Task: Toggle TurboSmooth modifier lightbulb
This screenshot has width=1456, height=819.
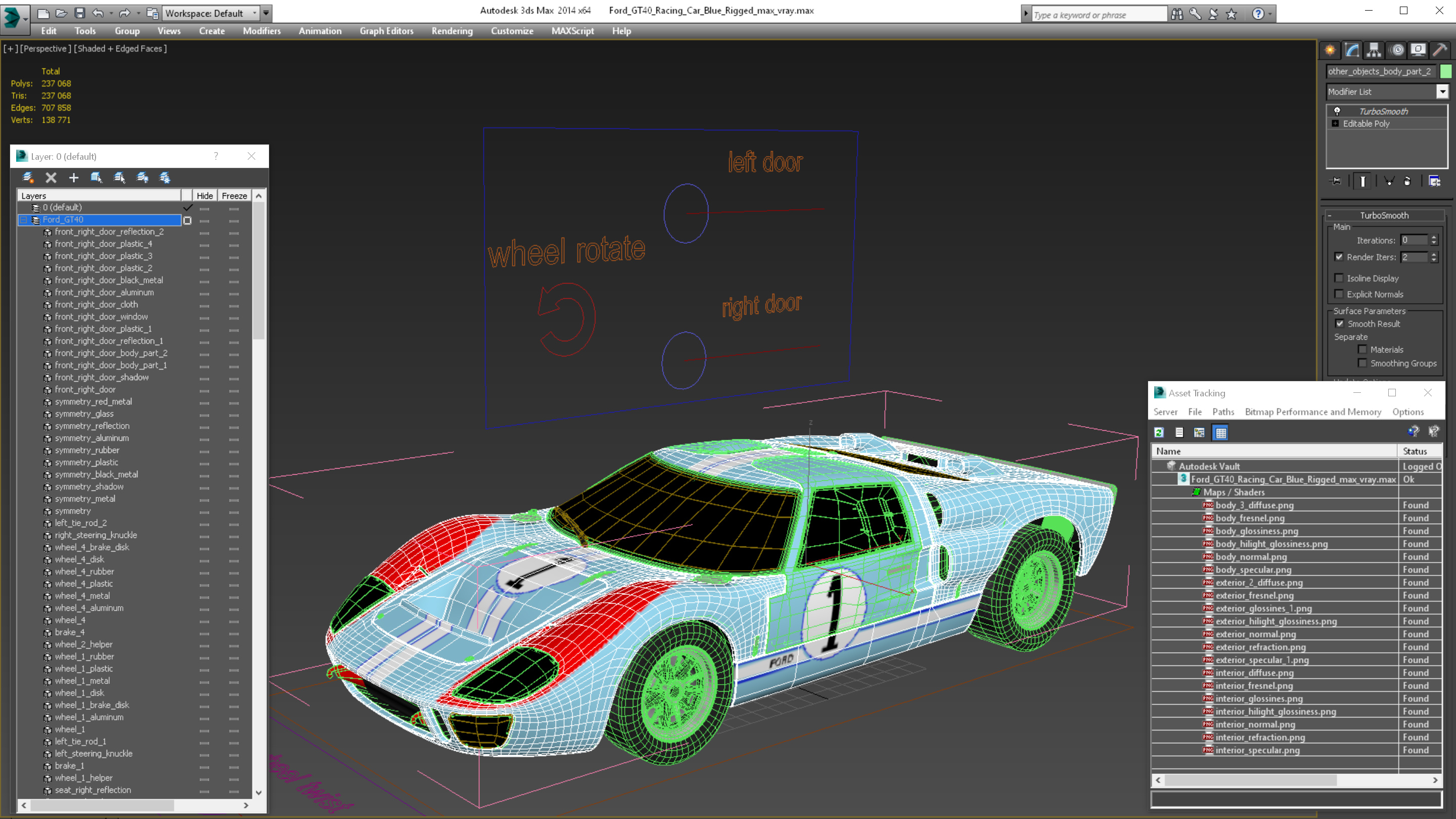Action: (1337, 111)
